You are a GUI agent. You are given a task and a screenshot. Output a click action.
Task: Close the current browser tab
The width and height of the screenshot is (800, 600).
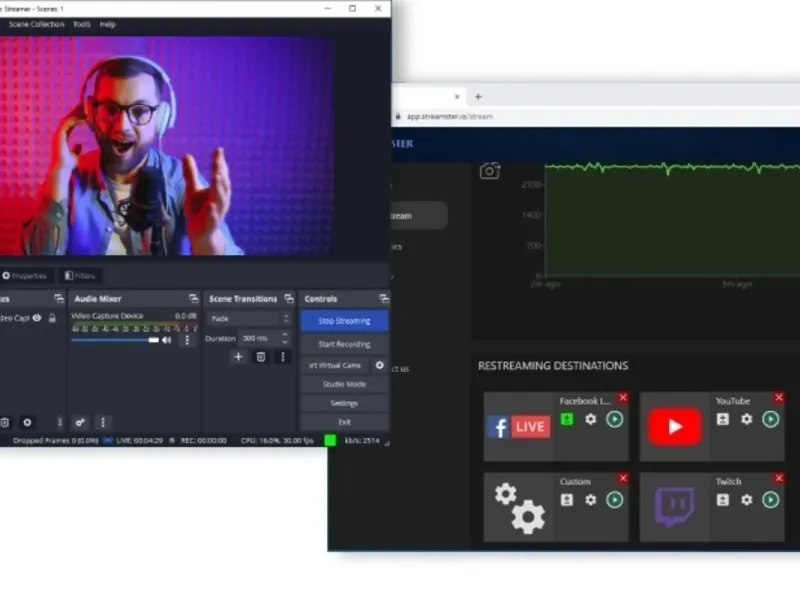pyautogui.click(x=457, y=96)
